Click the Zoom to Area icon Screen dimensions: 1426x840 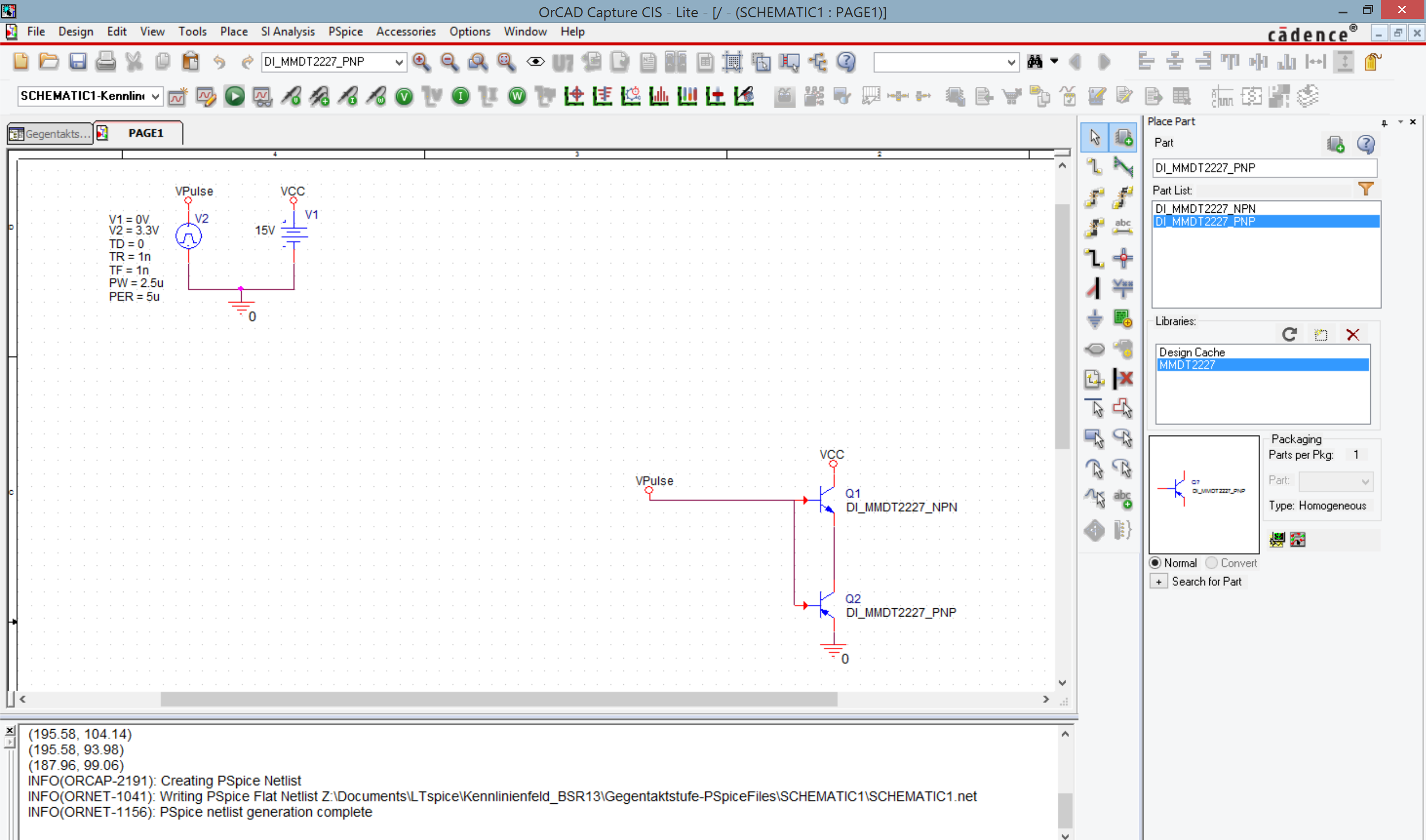(x=478, y=62)
